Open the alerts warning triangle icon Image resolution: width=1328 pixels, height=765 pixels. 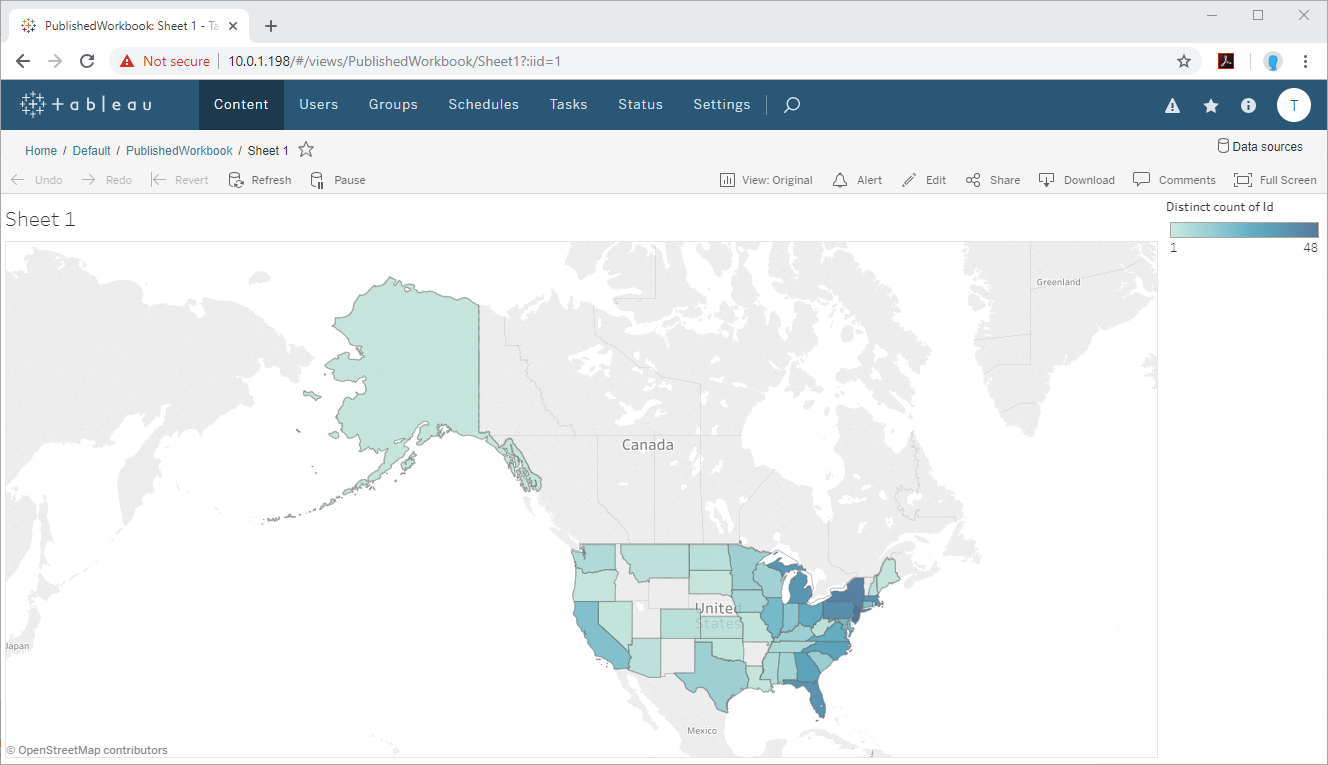point(1173,106)
